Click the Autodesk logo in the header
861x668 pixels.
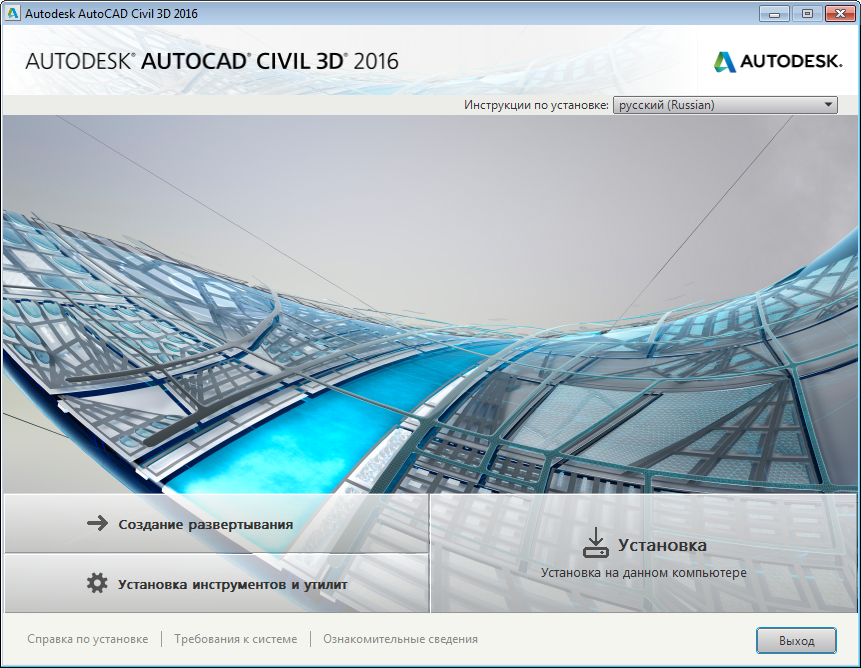[x=778, y=61]
